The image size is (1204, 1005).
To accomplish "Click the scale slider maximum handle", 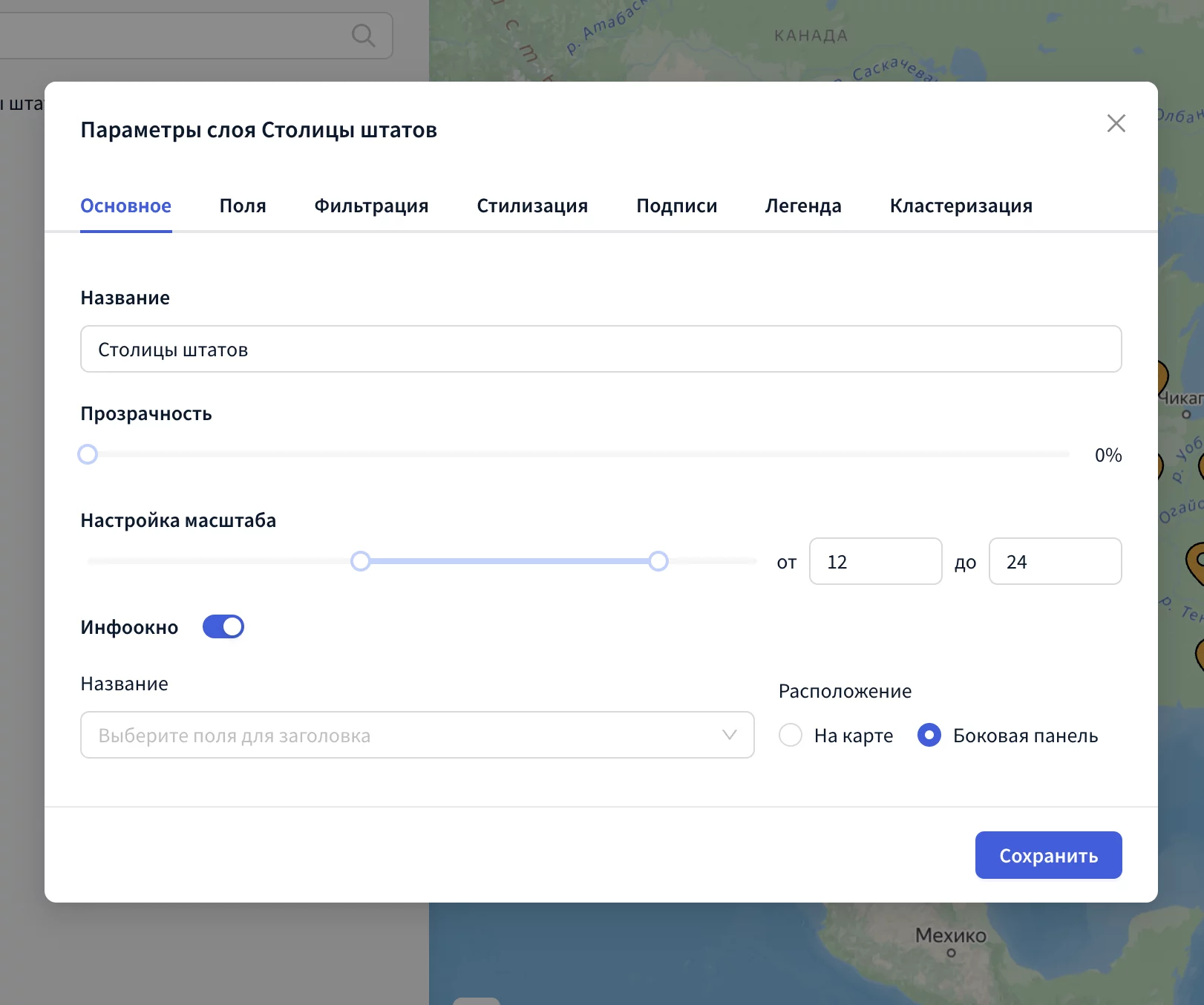I will [x=658, y=561].
